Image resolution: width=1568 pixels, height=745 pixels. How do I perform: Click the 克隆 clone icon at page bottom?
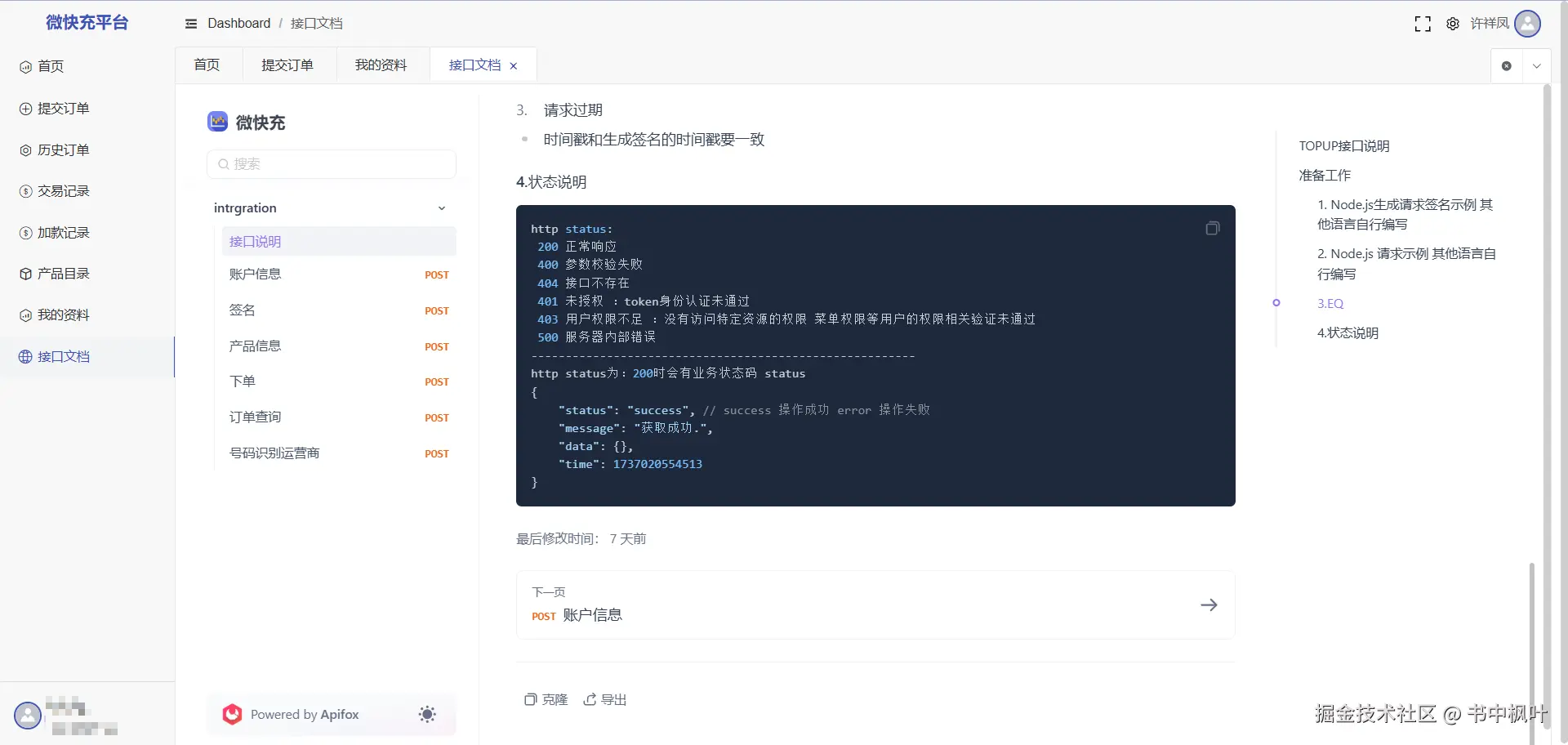(531, 699)
